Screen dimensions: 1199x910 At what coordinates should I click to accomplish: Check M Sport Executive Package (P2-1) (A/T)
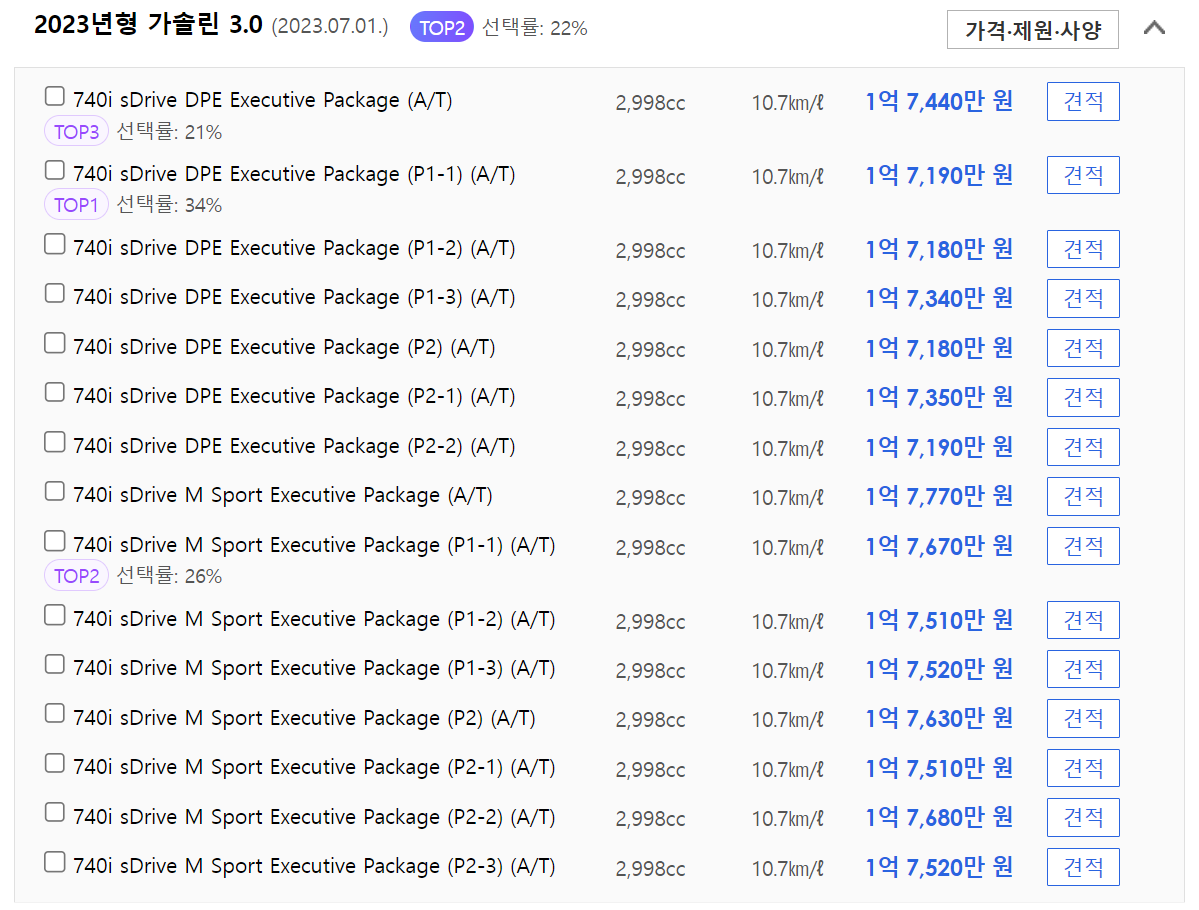(x=54, y=762)
